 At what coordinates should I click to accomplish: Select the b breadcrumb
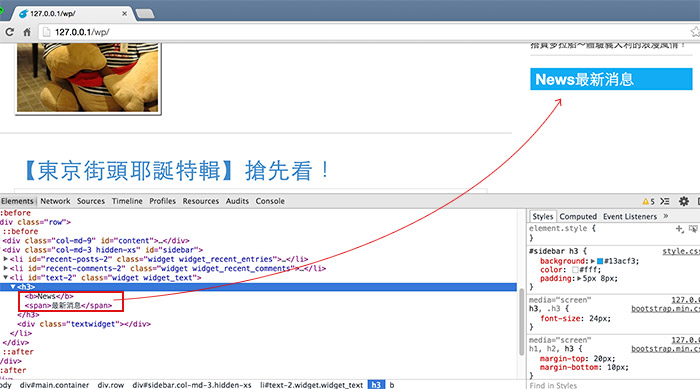[392, 385]
